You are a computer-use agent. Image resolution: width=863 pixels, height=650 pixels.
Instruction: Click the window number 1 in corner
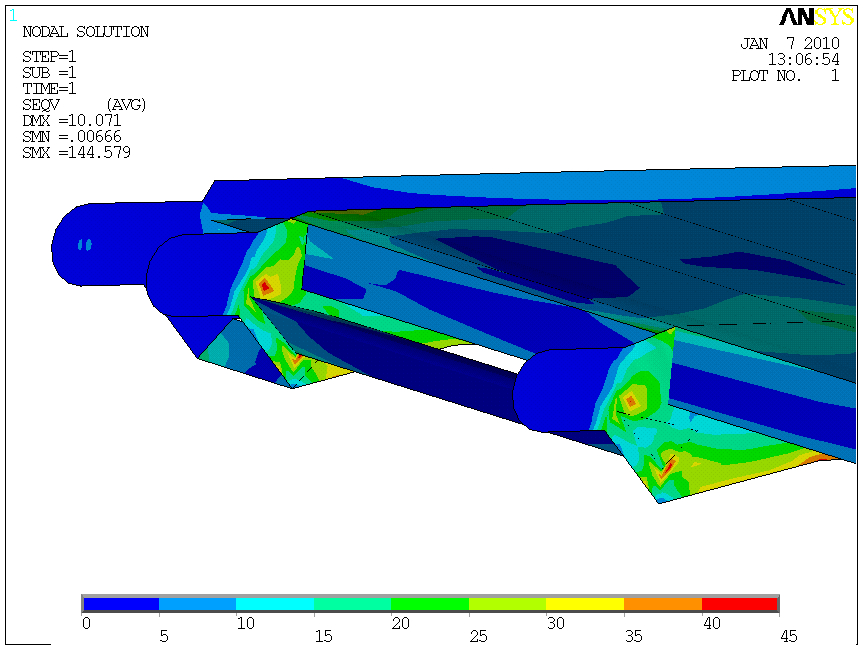(x=13, y=16)
